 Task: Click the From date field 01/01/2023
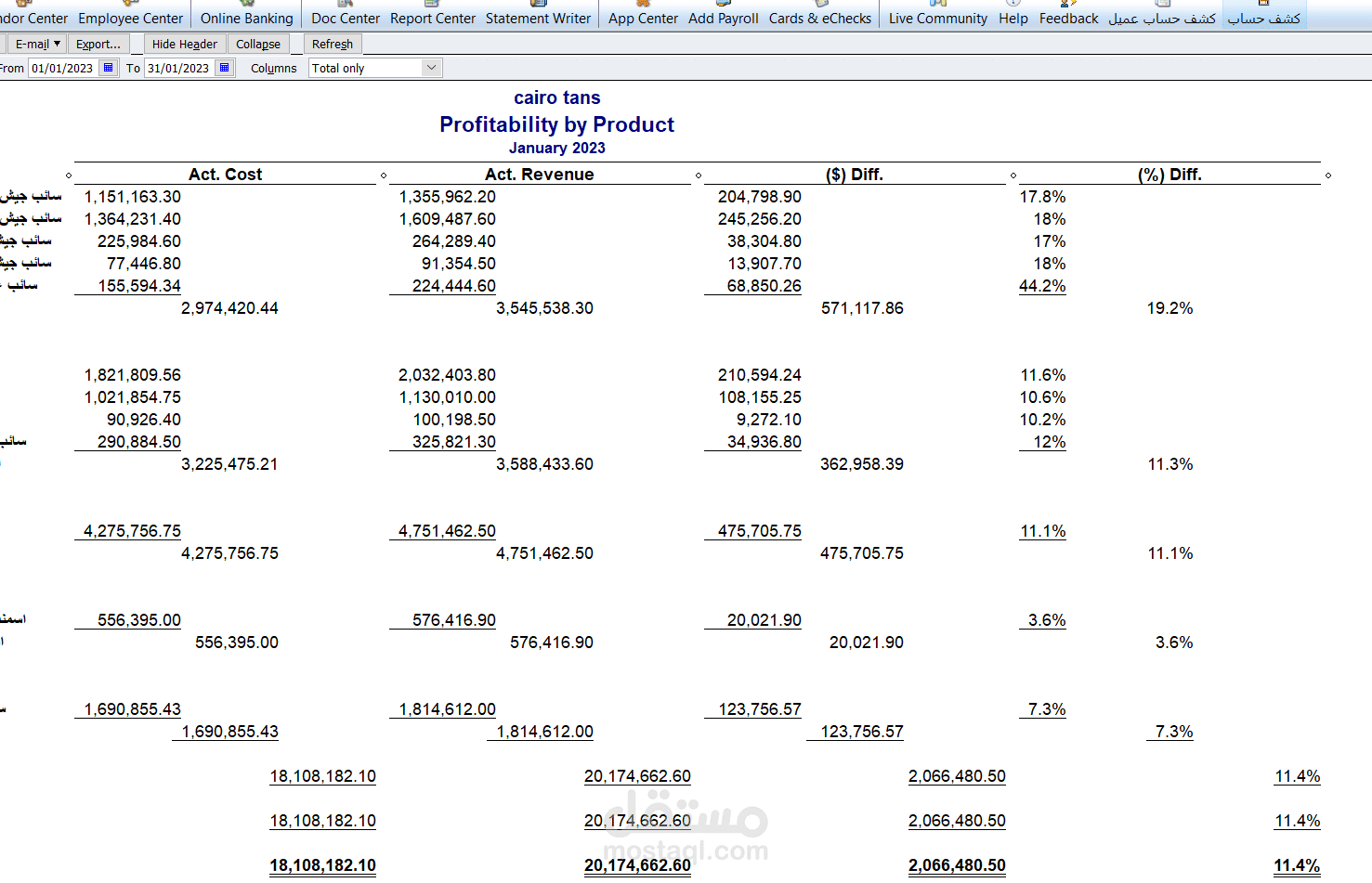63,68
